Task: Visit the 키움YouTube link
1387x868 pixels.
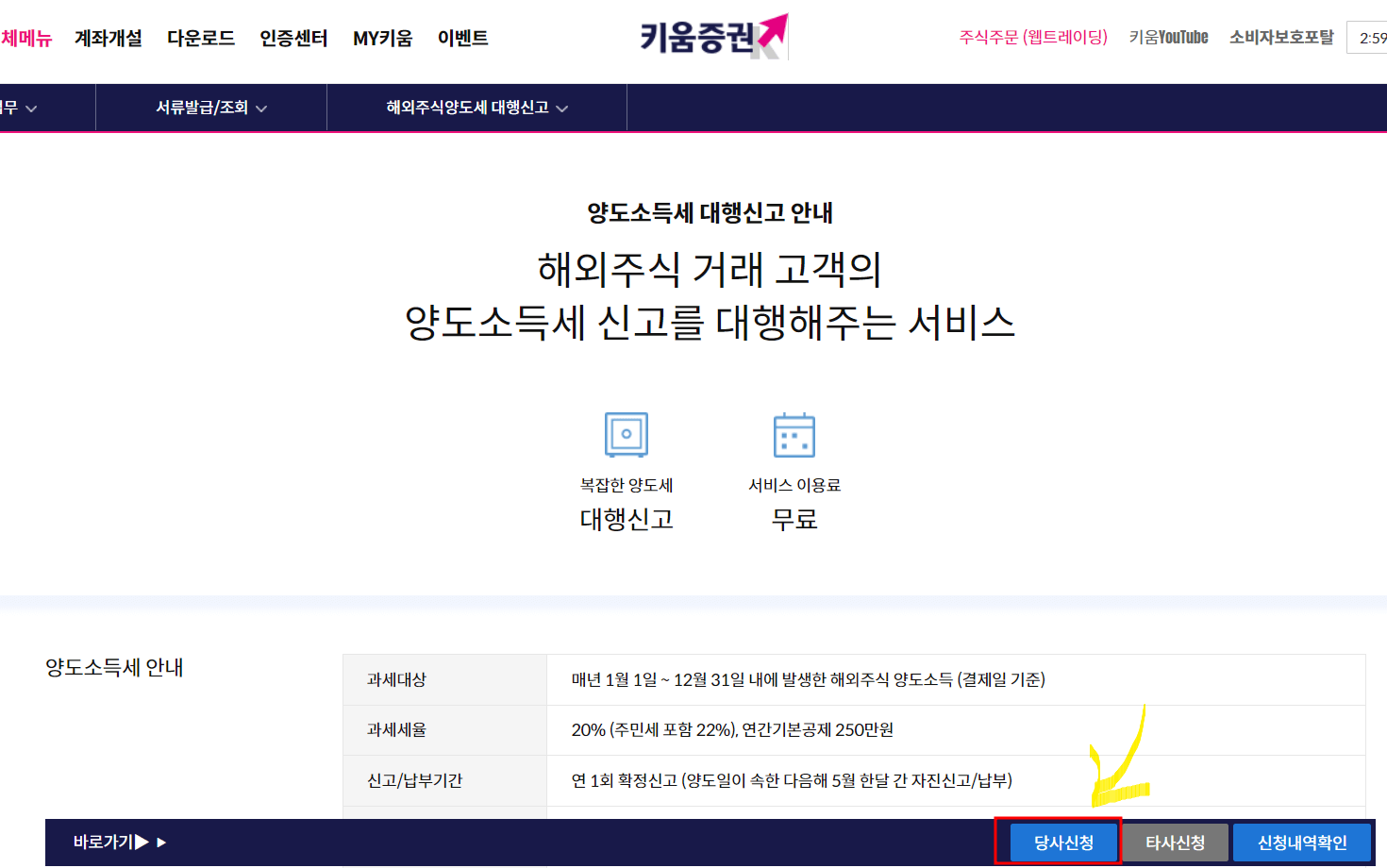Action: (x=1167, y=37)
